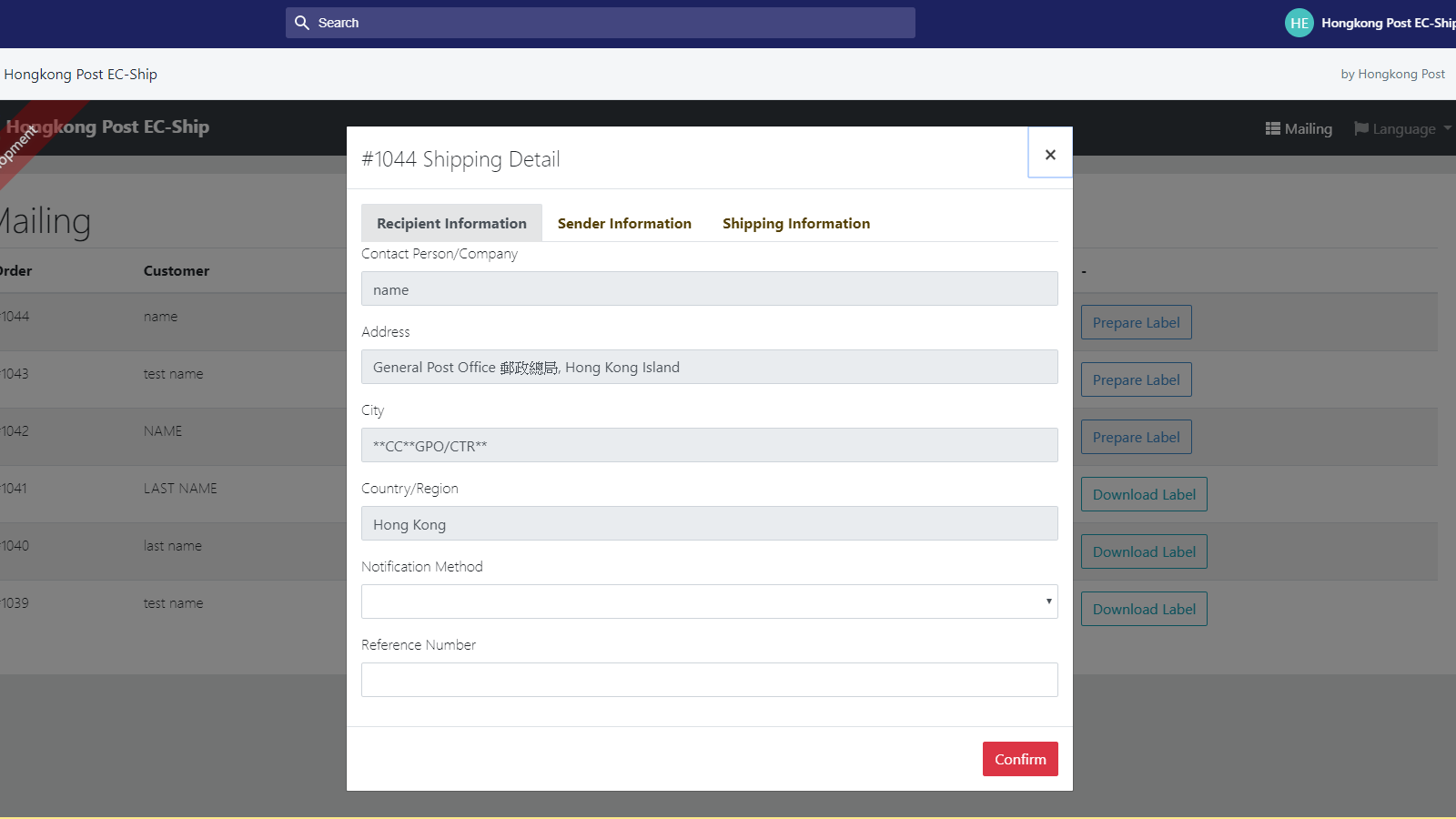Click 'Hongkong Post EC-Ship' page title text
The height and width of the screenshot is (819, 1456).
pos(80,74)
